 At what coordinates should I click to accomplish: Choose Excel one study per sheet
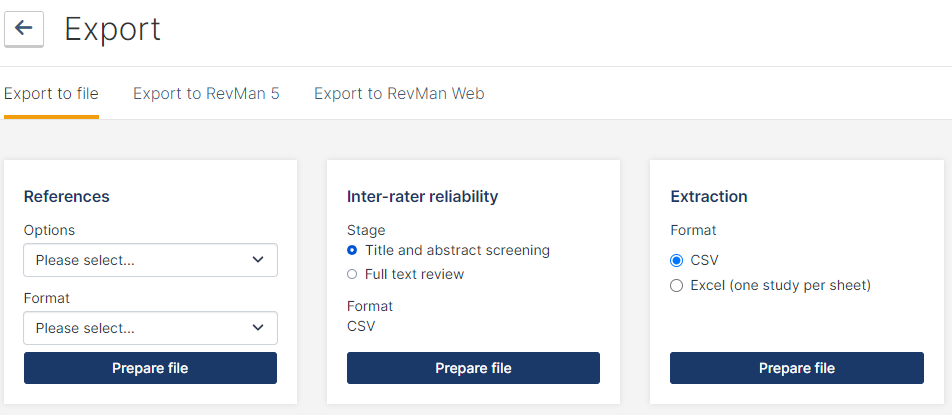(676, 285)
